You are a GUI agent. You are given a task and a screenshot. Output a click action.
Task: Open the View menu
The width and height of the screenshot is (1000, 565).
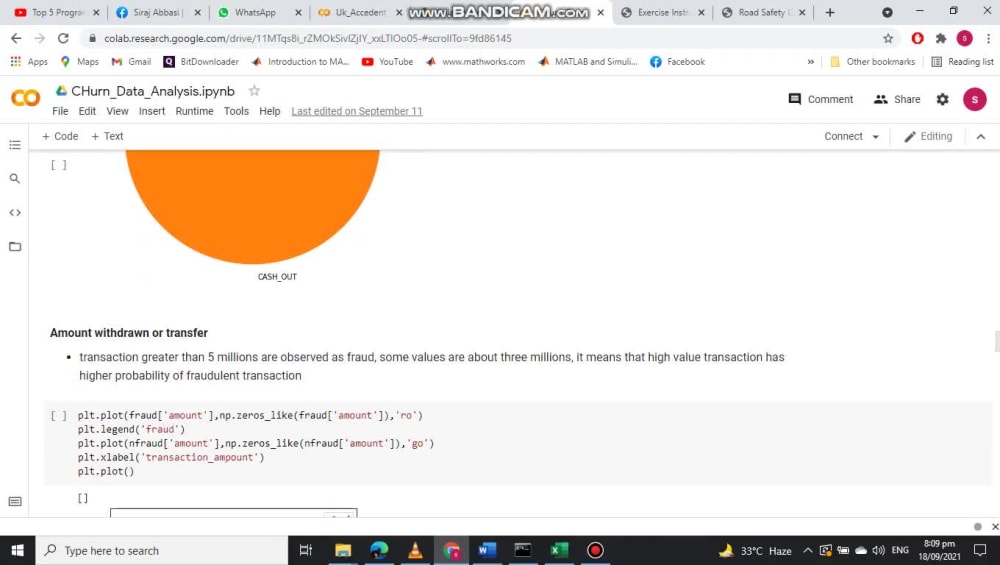tap(117, 111)
